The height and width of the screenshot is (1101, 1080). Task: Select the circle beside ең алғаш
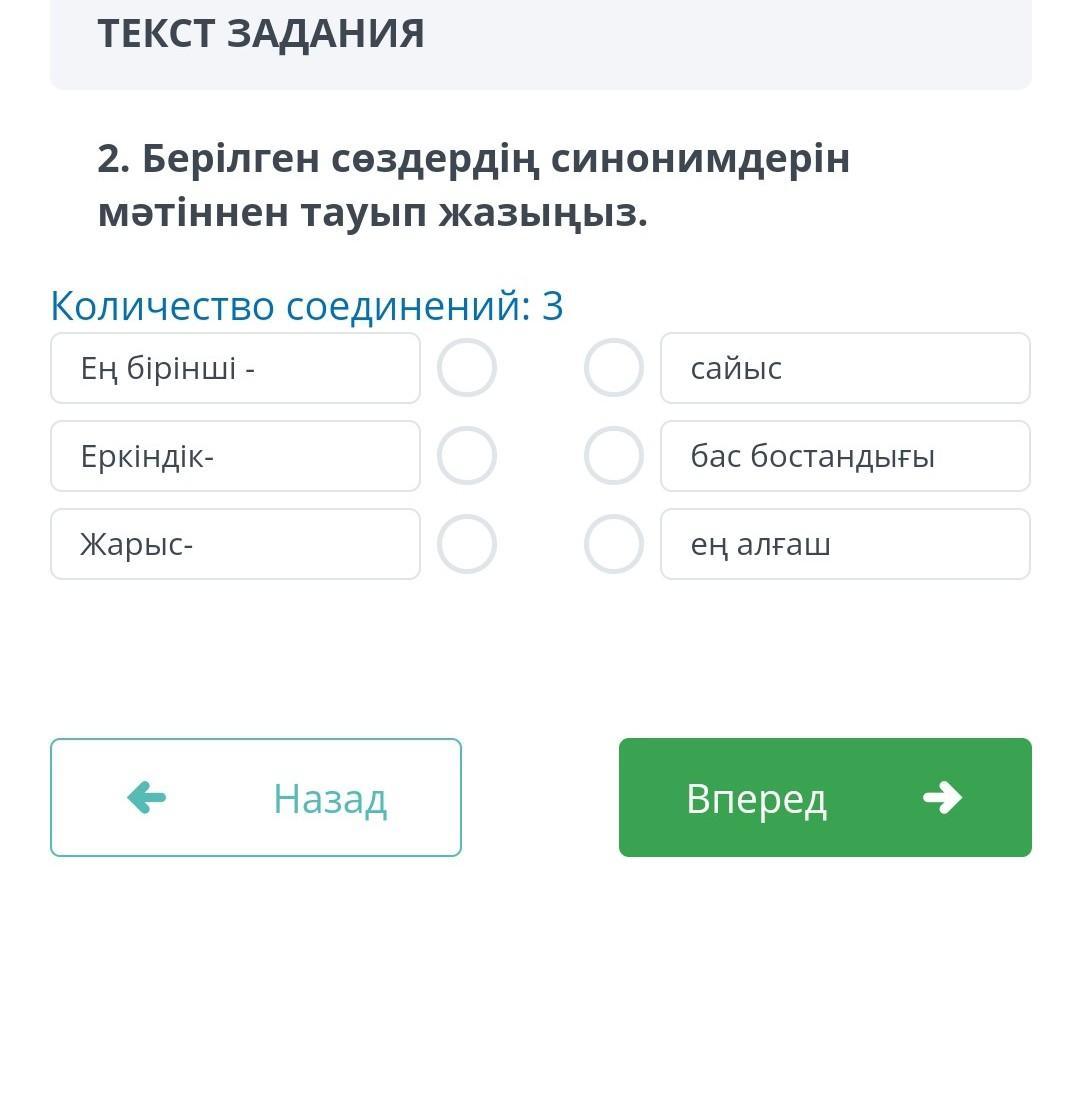(613, 544)
